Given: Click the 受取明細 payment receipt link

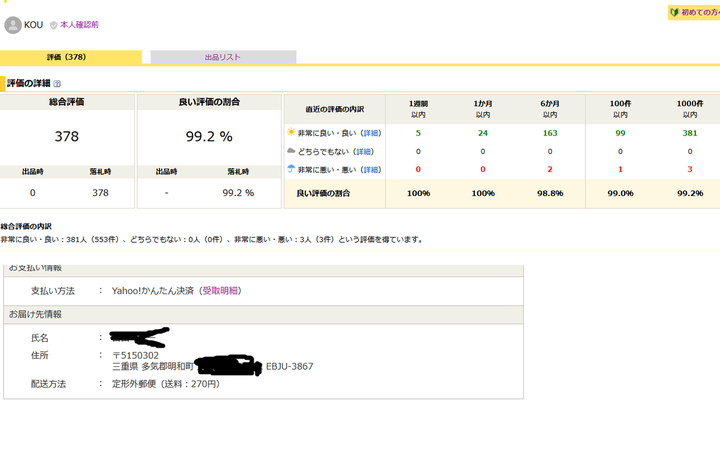Looking at the screenshot, I should 221,290.
